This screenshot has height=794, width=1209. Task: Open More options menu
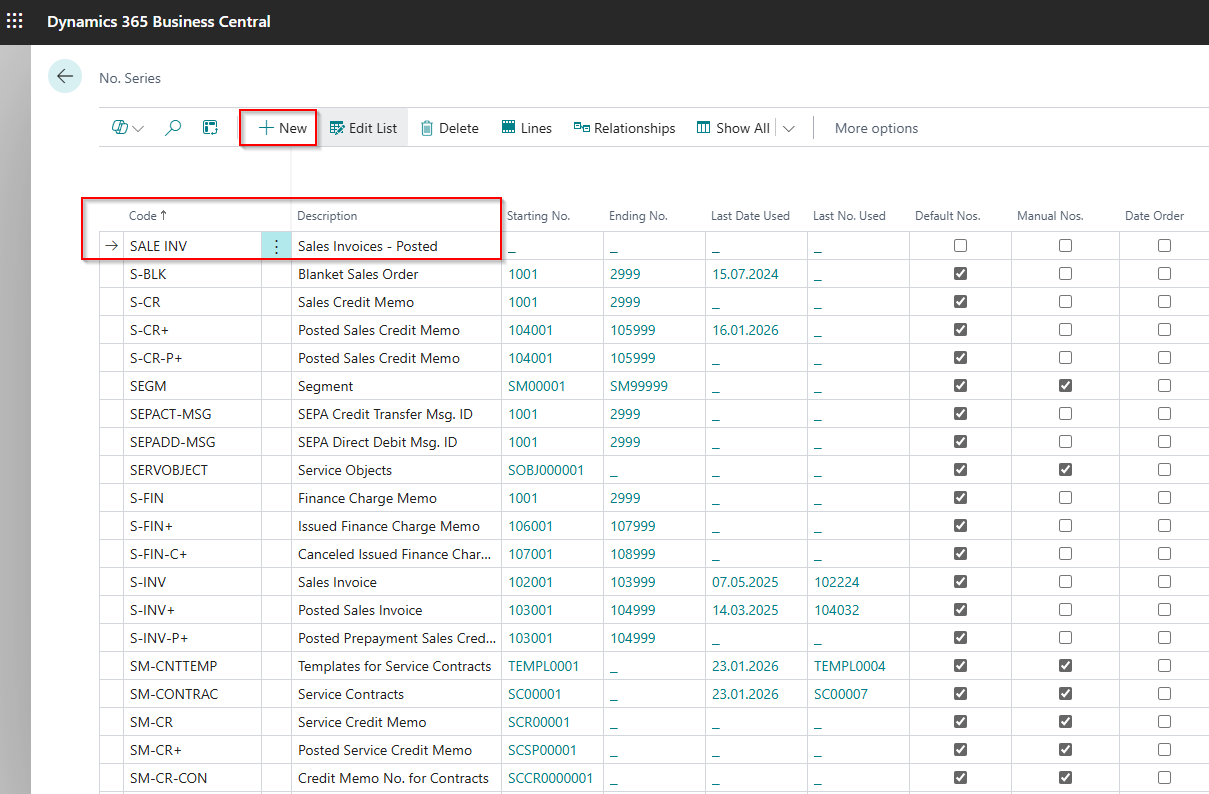pos(876,128)
